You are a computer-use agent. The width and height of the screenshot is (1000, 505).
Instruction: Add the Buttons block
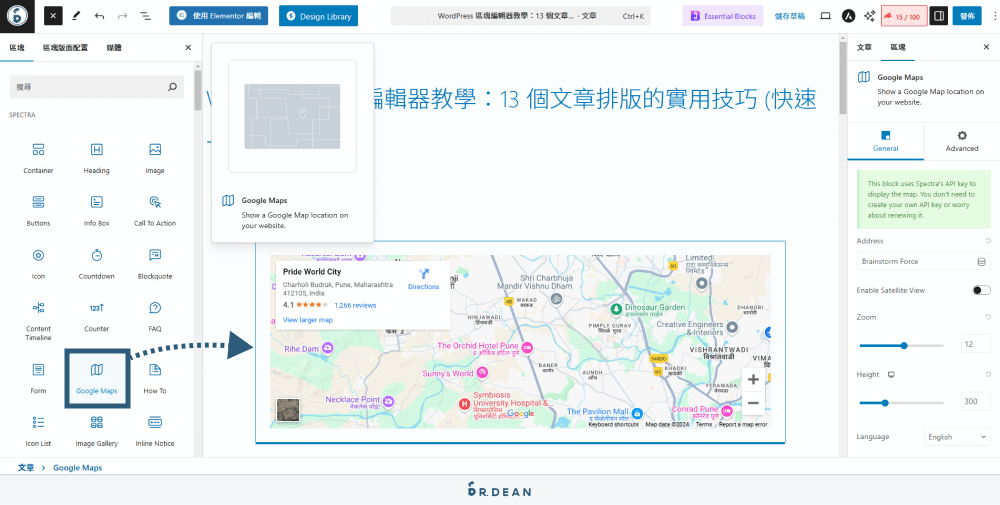click(38, 212)
